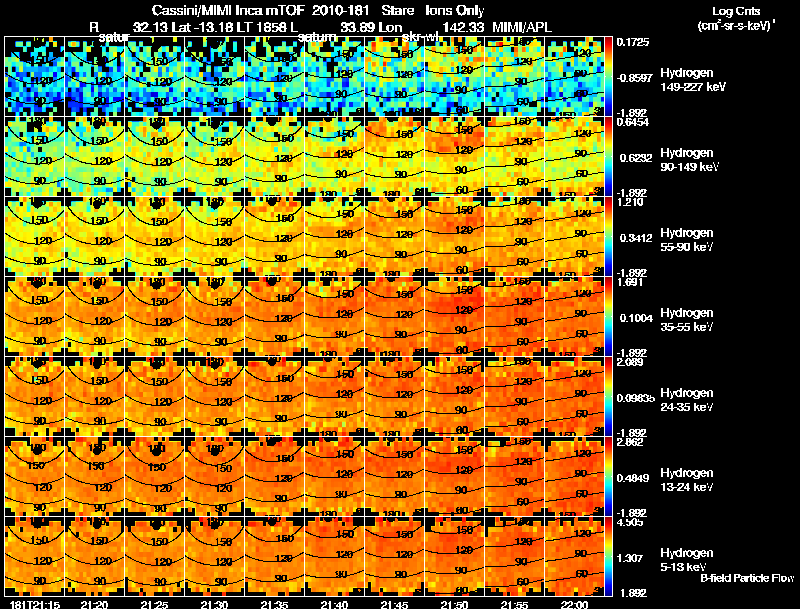
Task: Click the color bar beside Hydrogen 55-90 keV
Action: (x=608, y=237)
